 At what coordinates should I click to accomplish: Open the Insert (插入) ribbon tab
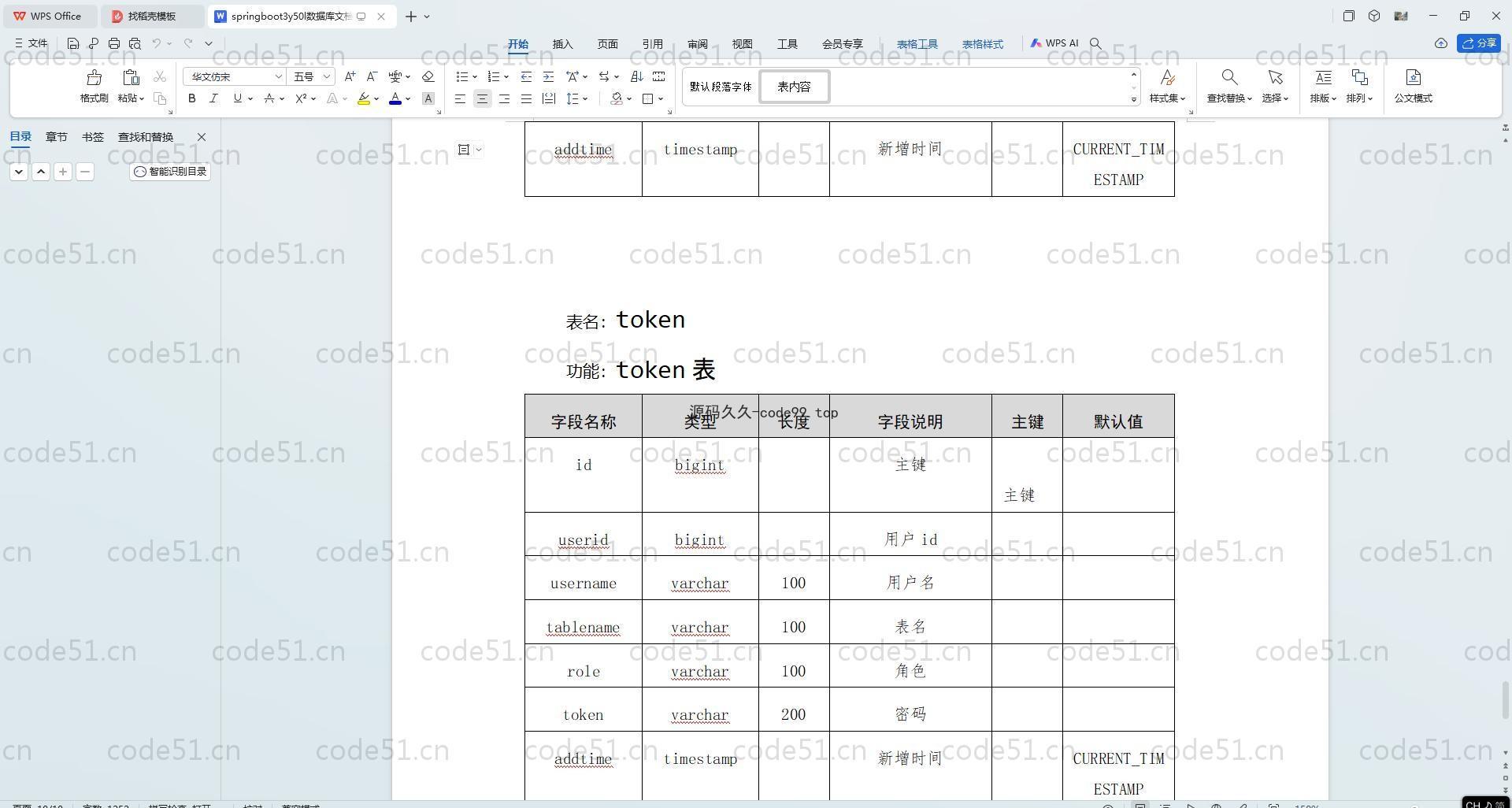562,44
